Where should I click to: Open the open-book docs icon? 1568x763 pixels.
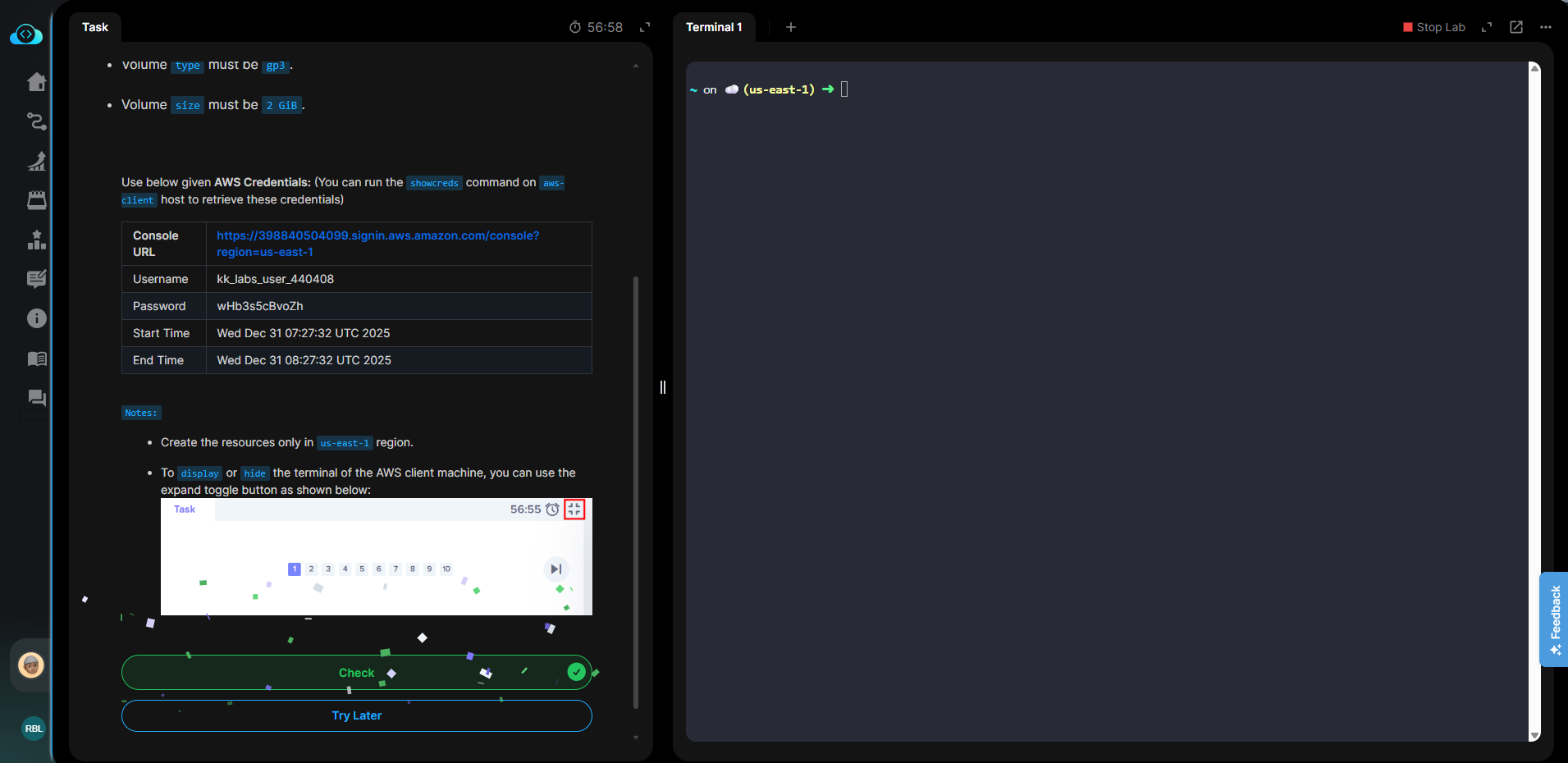[x=37, y=359]
